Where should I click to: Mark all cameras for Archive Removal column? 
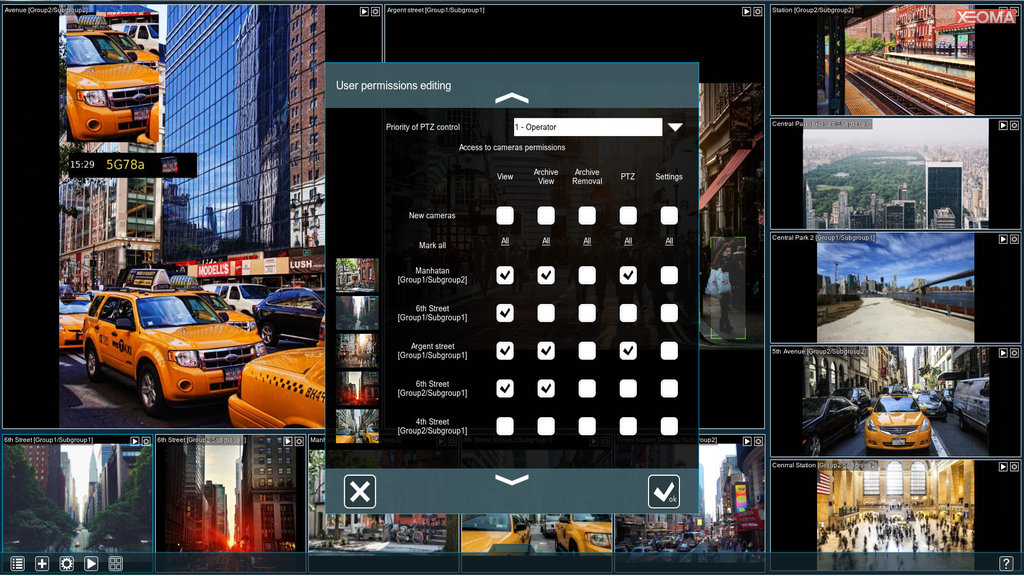tap(587, 242)
